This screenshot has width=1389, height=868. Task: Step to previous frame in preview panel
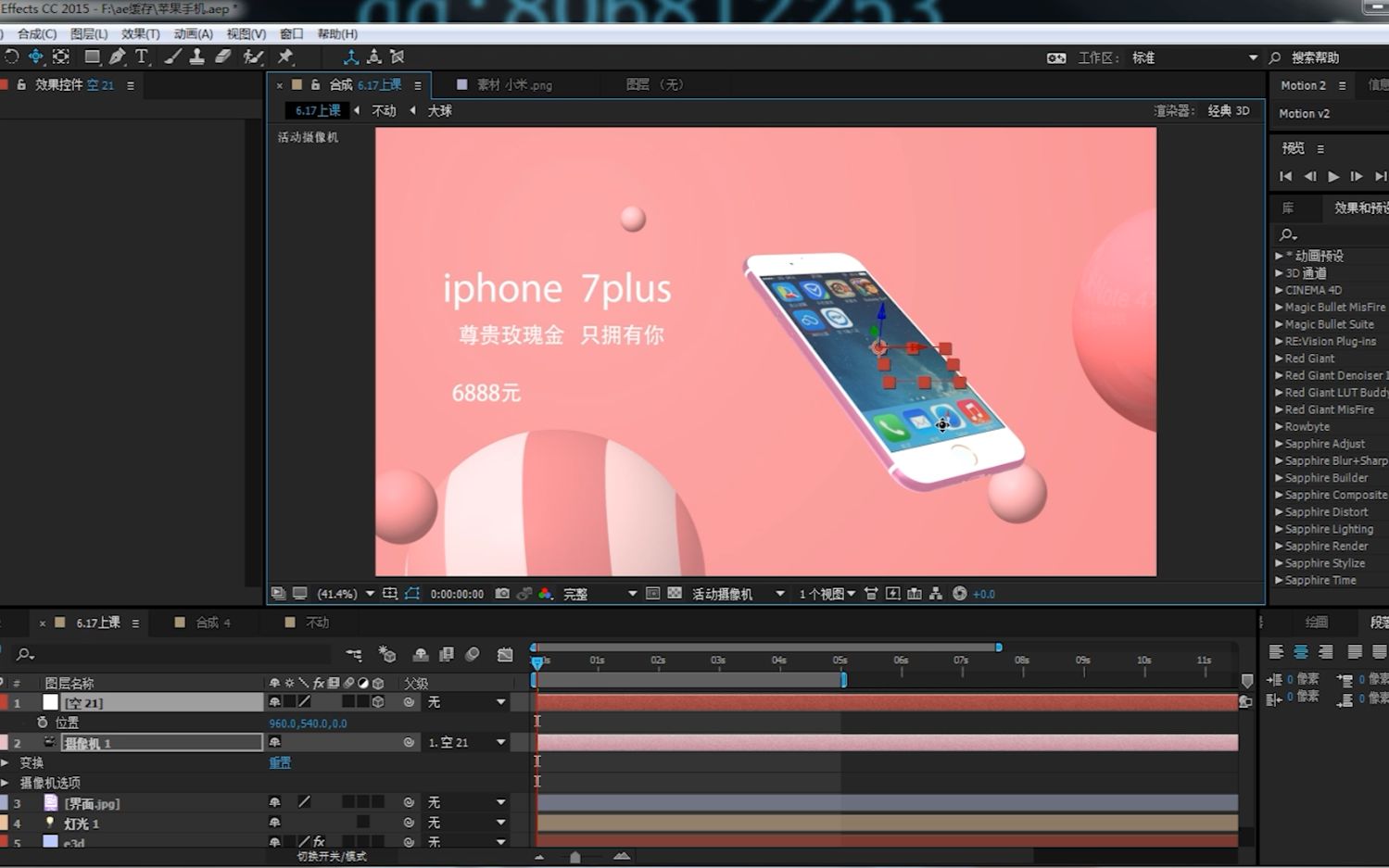click(1309, 176)
